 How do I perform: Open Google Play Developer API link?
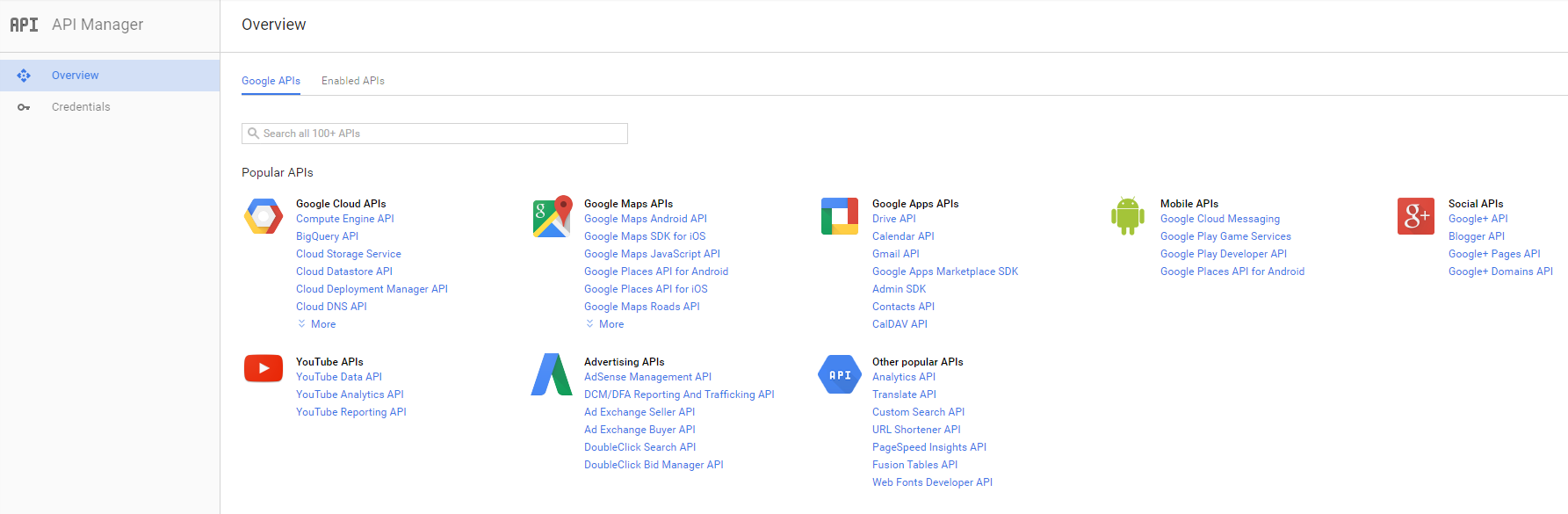pos(1224,254)
